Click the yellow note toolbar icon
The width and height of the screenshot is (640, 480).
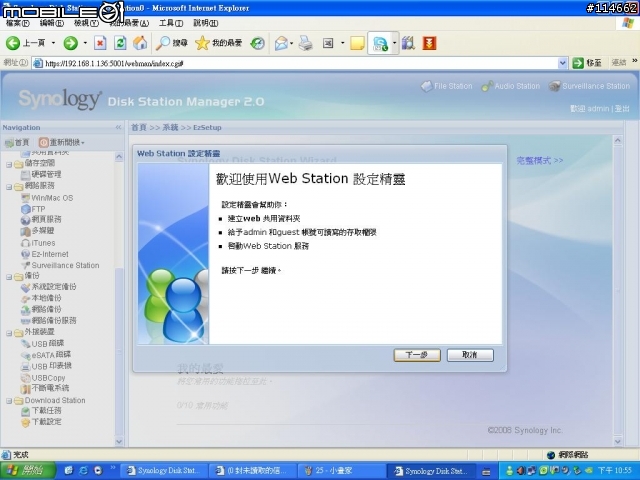click(x=357, y=43)
